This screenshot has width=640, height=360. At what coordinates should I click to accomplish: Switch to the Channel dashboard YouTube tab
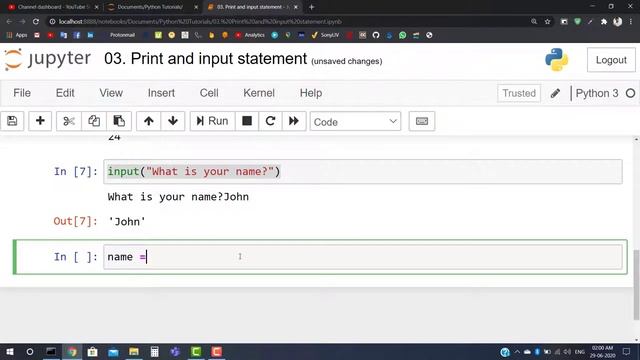pyautogui.click(x=53, y=7)
